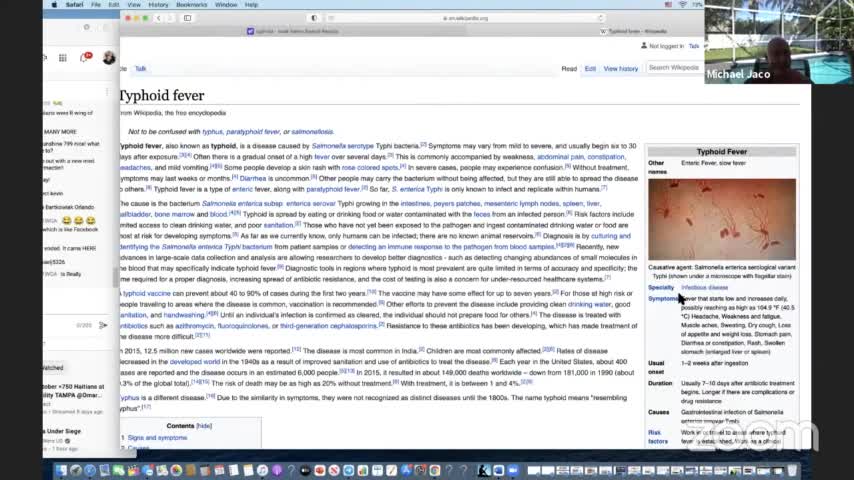Open the chat more options dots

click(x=107, y=92)
